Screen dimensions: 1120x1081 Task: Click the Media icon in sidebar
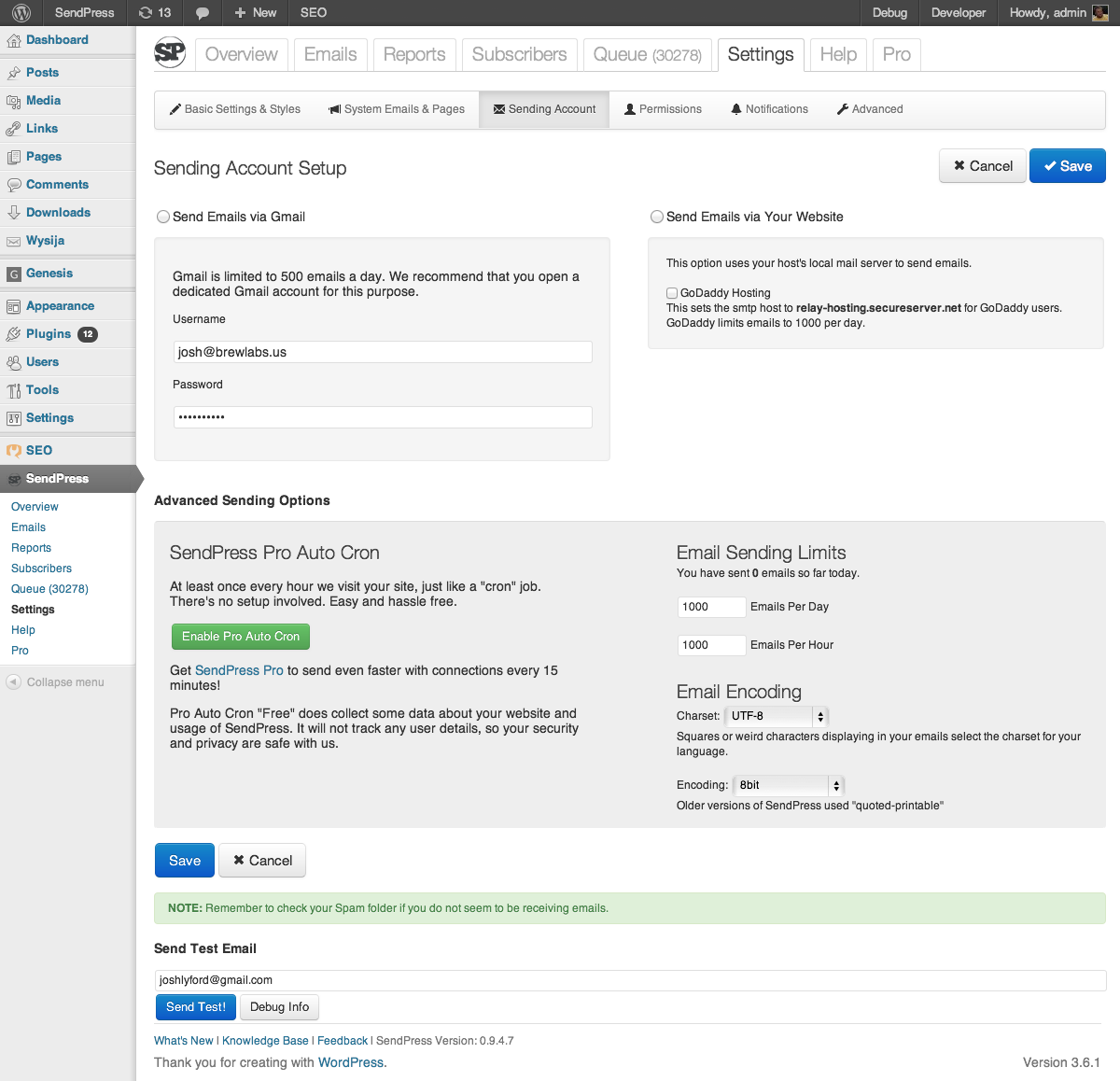click(14, 101)
